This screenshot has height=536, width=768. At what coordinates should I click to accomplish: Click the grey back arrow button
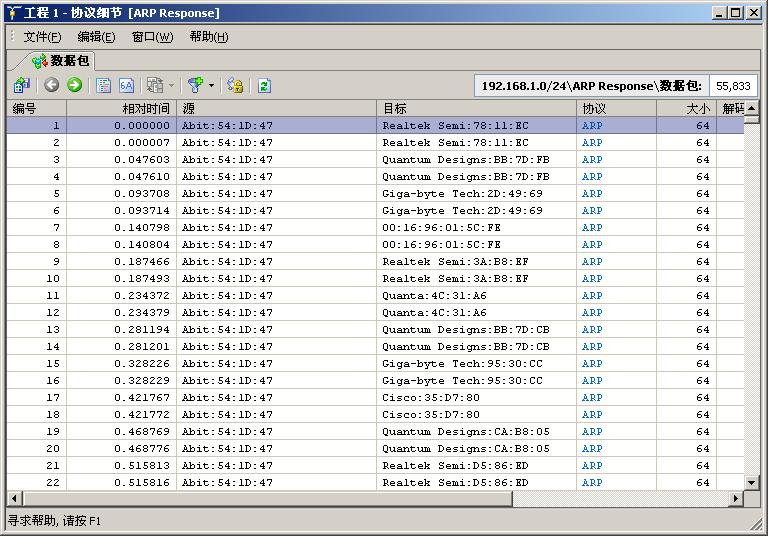[x=52, y=86]
